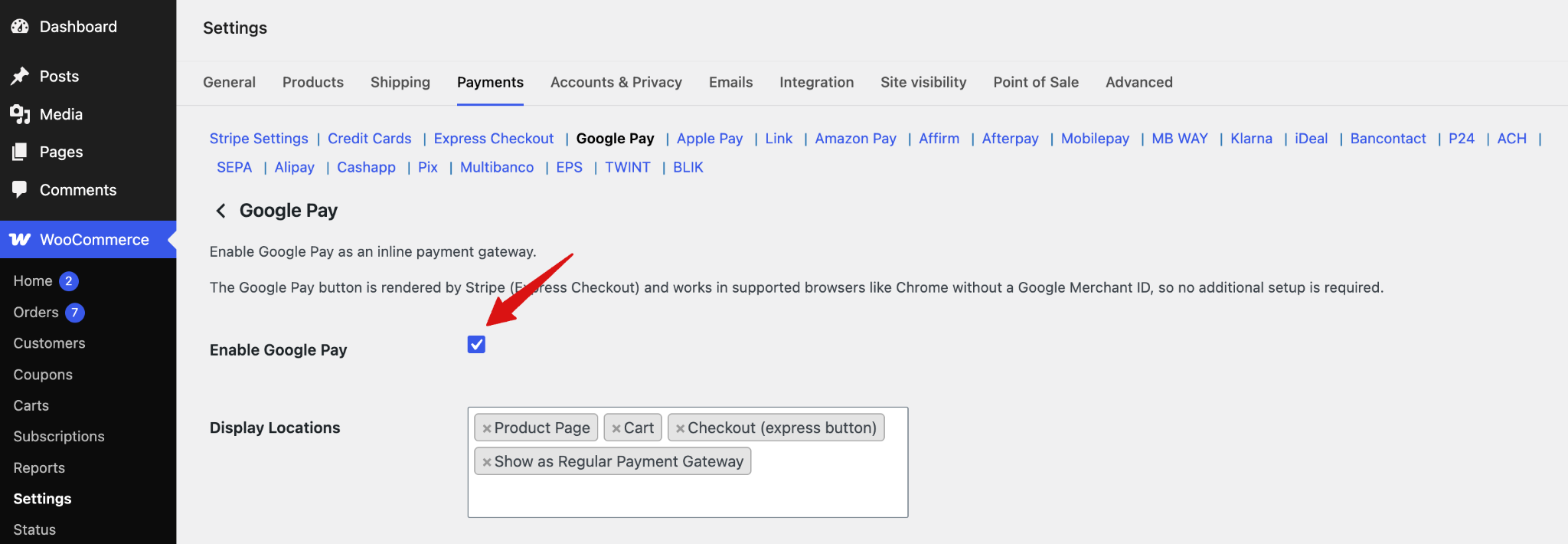Open Settings in the WooCommerce submenu

42,499
